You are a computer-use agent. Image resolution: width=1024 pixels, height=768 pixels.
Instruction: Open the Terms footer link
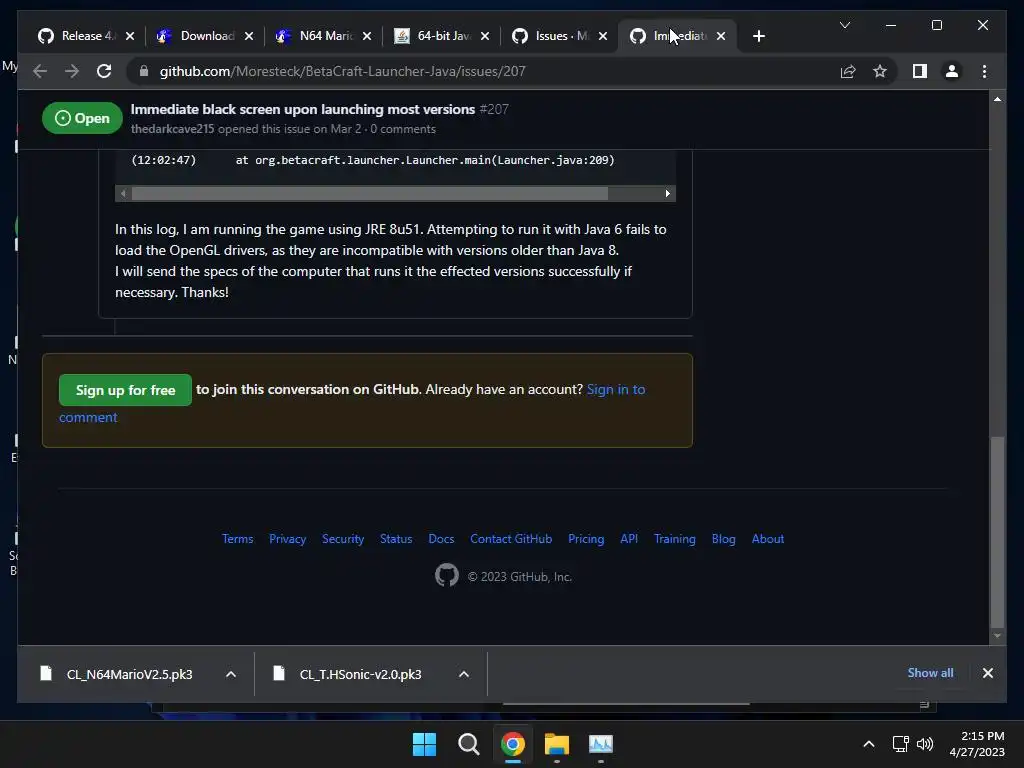(237, 539)
